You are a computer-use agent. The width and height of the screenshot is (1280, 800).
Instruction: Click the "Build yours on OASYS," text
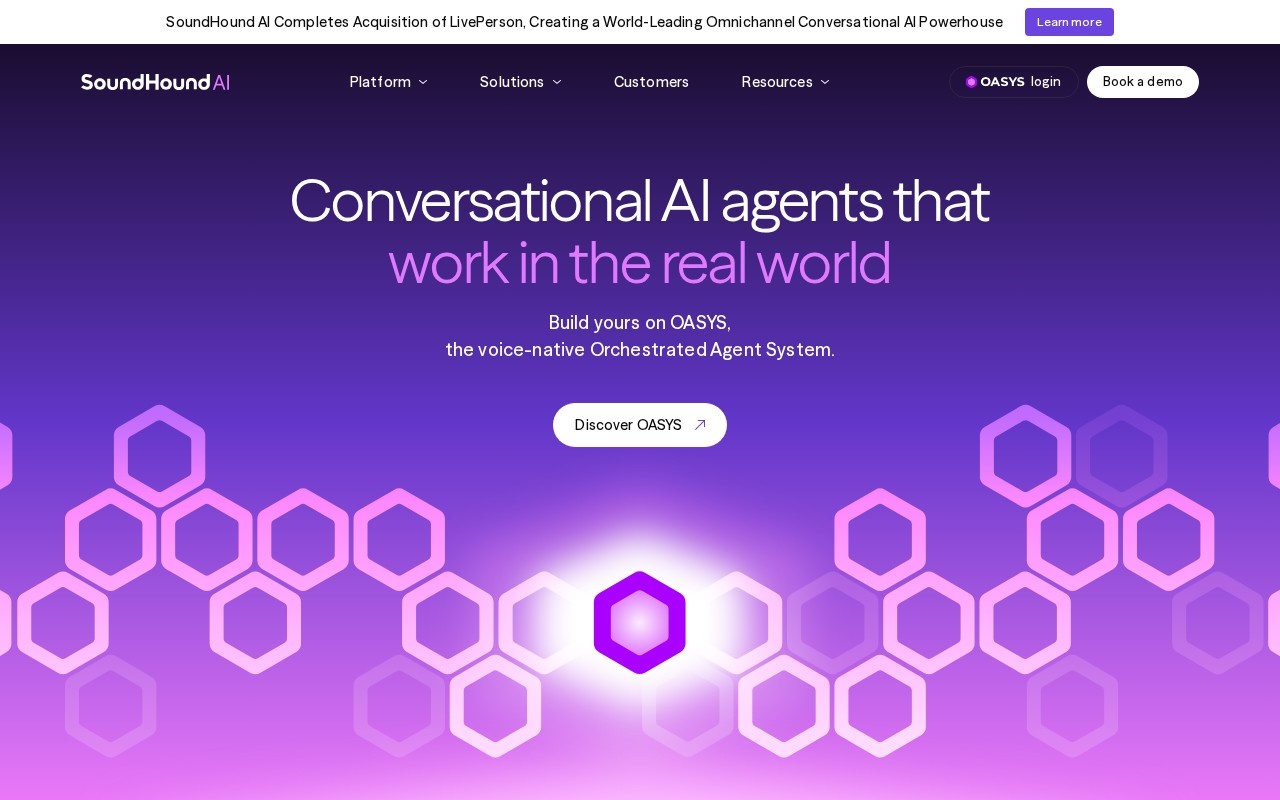(640, 323)
